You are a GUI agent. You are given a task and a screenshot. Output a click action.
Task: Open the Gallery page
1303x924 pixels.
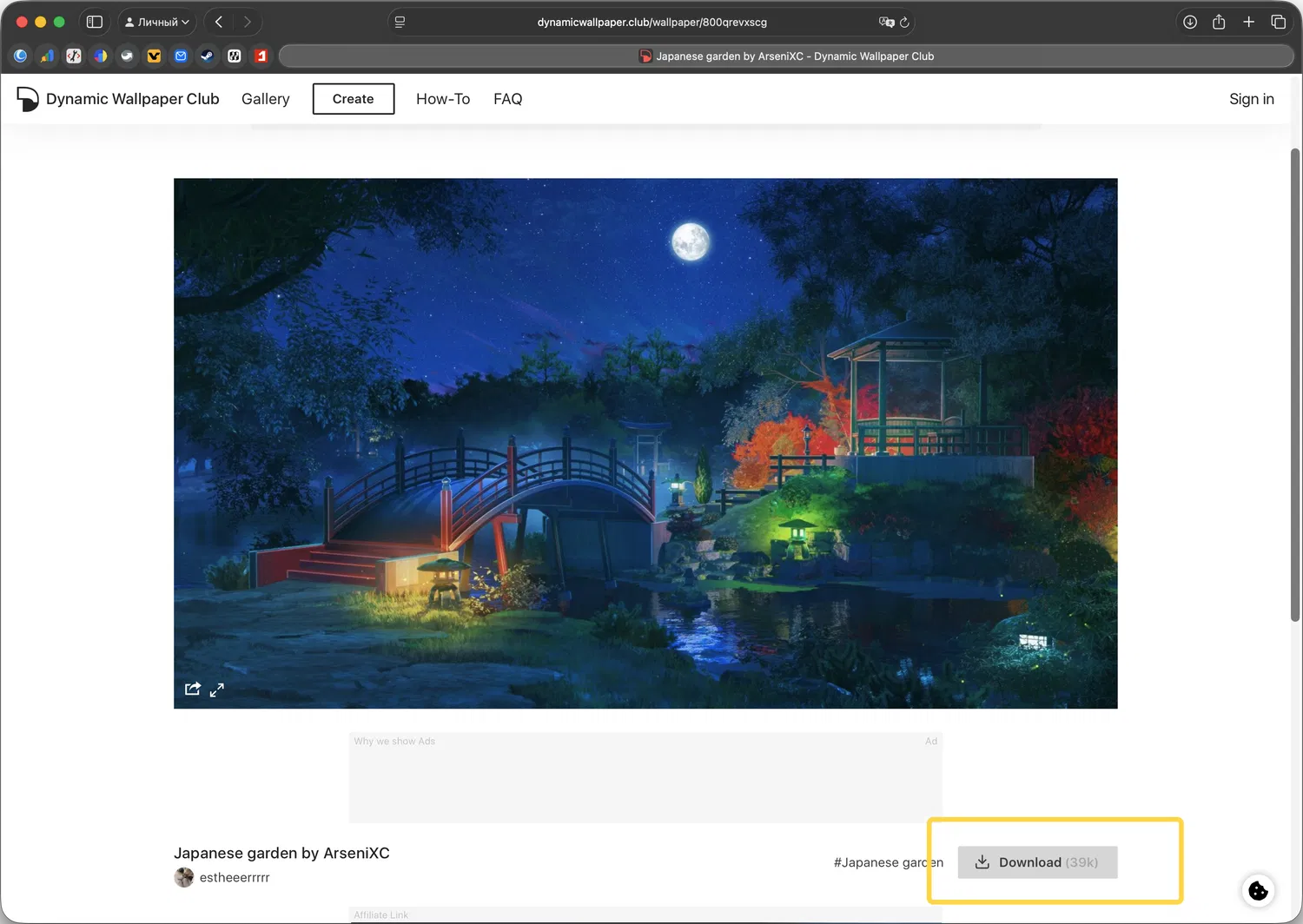pyautogui.click(x=265, y=99)
